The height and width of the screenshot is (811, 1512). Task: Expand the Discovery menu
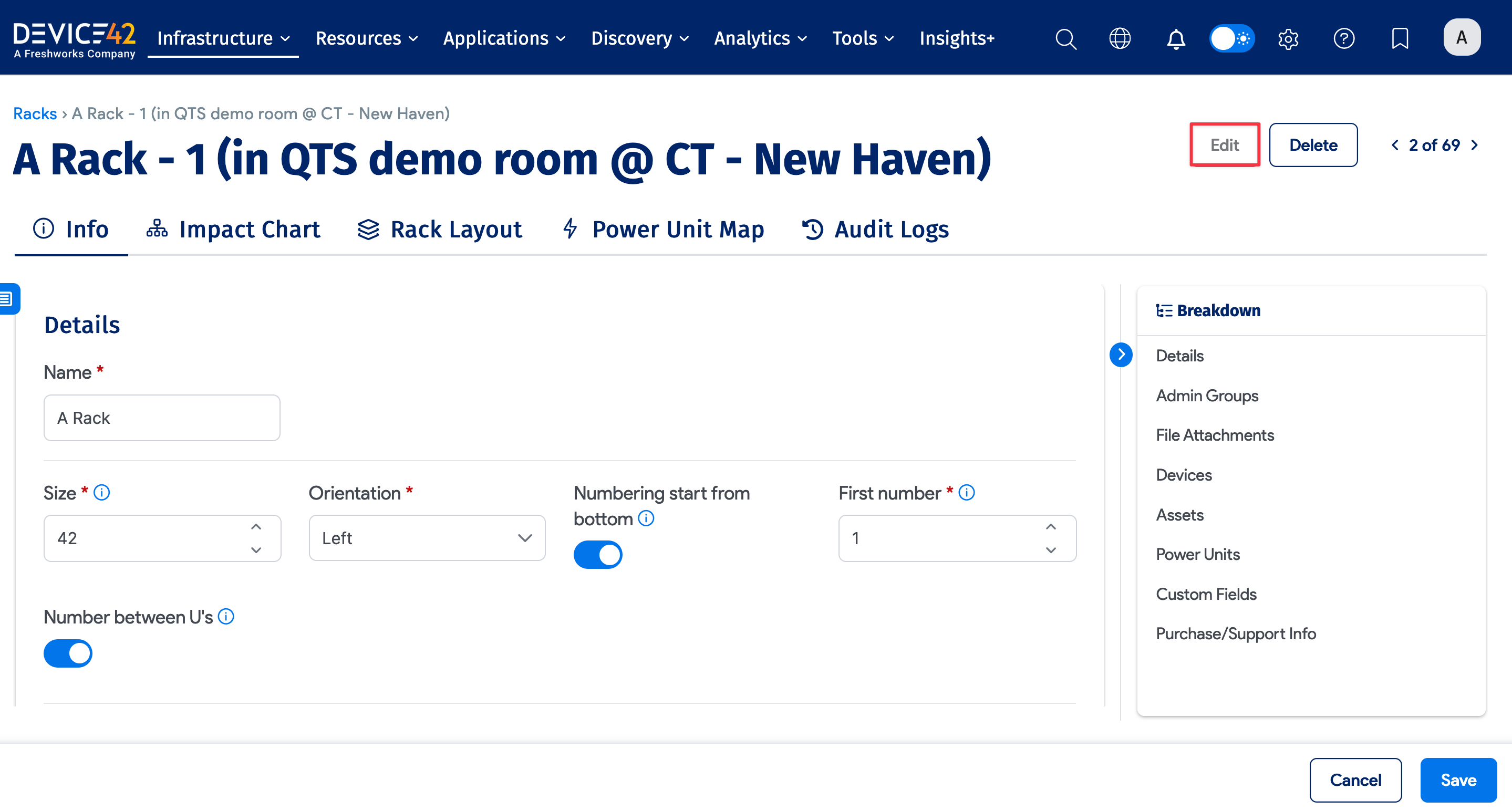[639, 39]
